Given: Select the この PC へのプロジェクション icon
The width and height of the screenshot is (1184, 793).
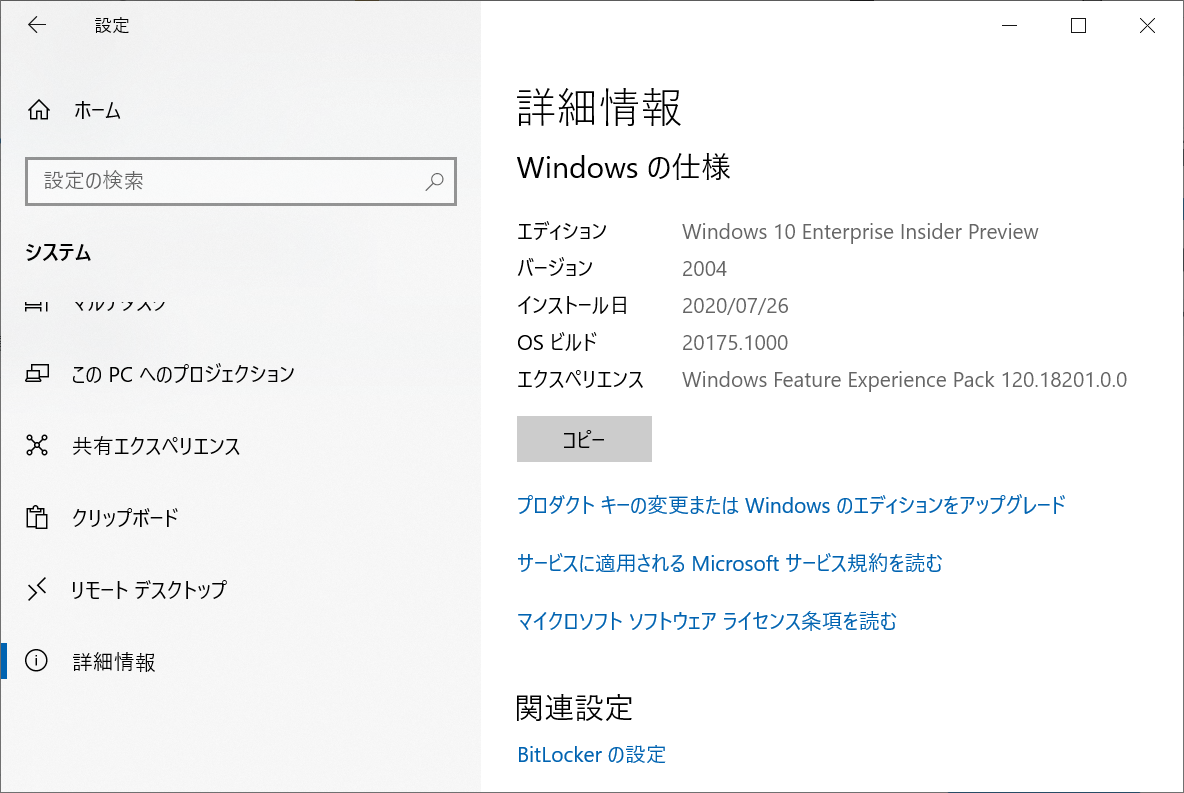Looking at the screenshot, I should pos(37,373).
